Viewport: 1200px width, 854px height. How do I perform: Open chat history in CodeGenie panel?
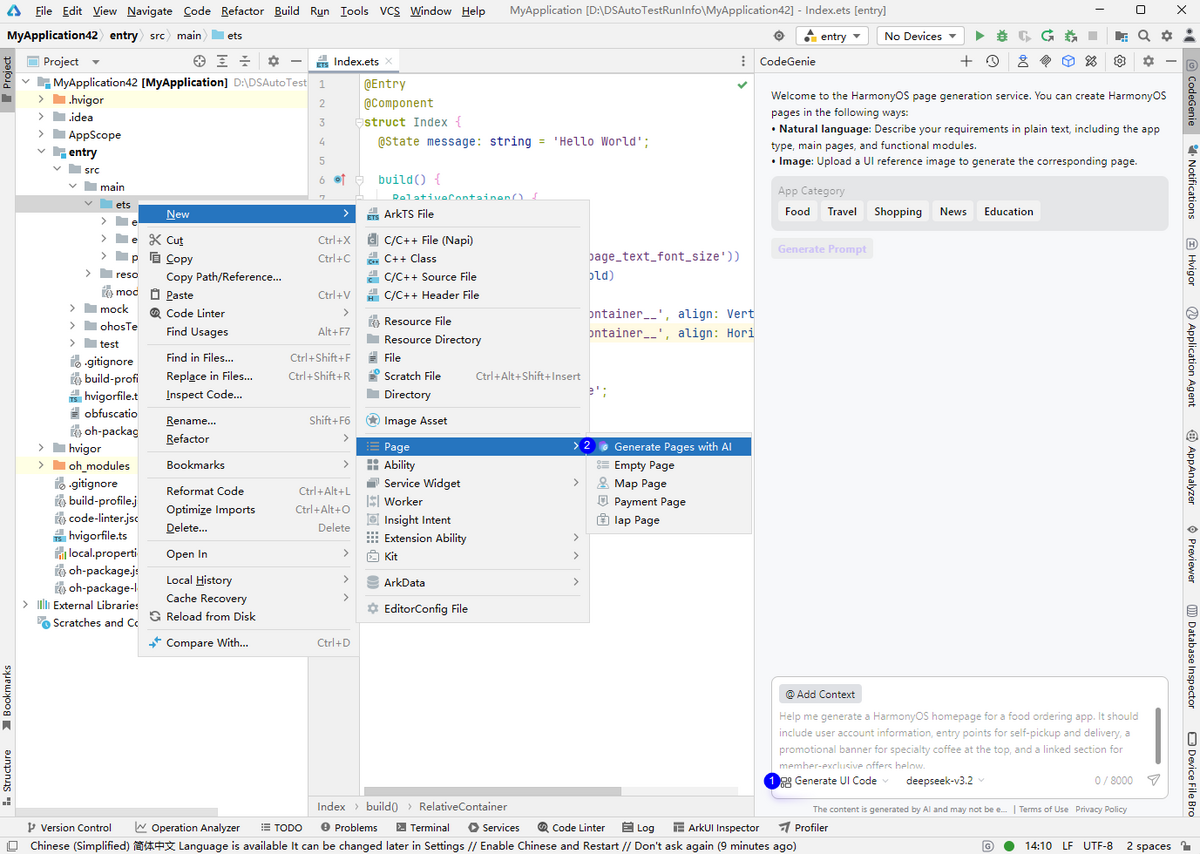(992, 61)
